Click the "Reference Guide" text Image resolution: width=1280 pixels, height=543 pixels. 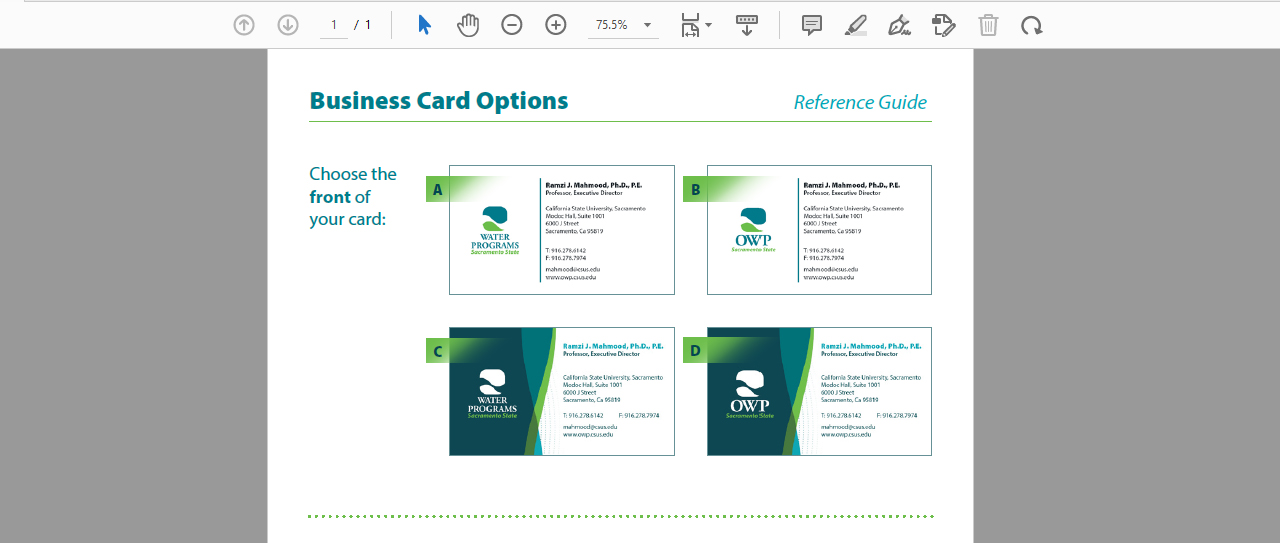(860, 102)
